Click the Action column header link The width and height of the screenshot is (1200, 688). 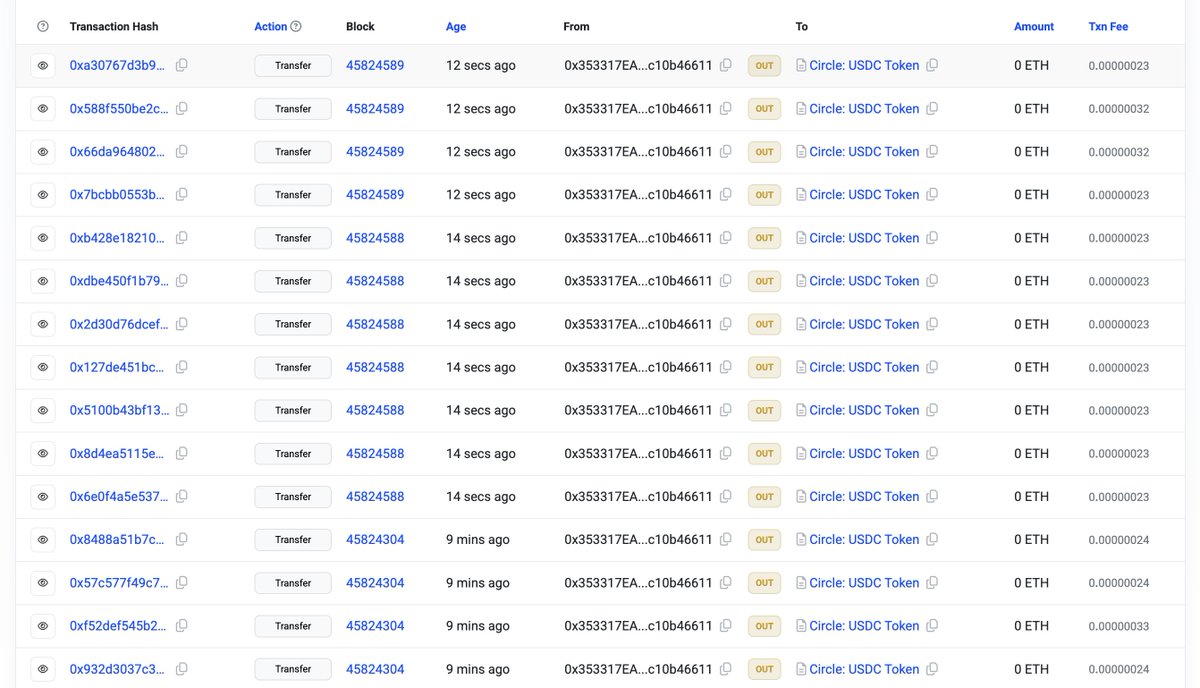click(271, 26)
